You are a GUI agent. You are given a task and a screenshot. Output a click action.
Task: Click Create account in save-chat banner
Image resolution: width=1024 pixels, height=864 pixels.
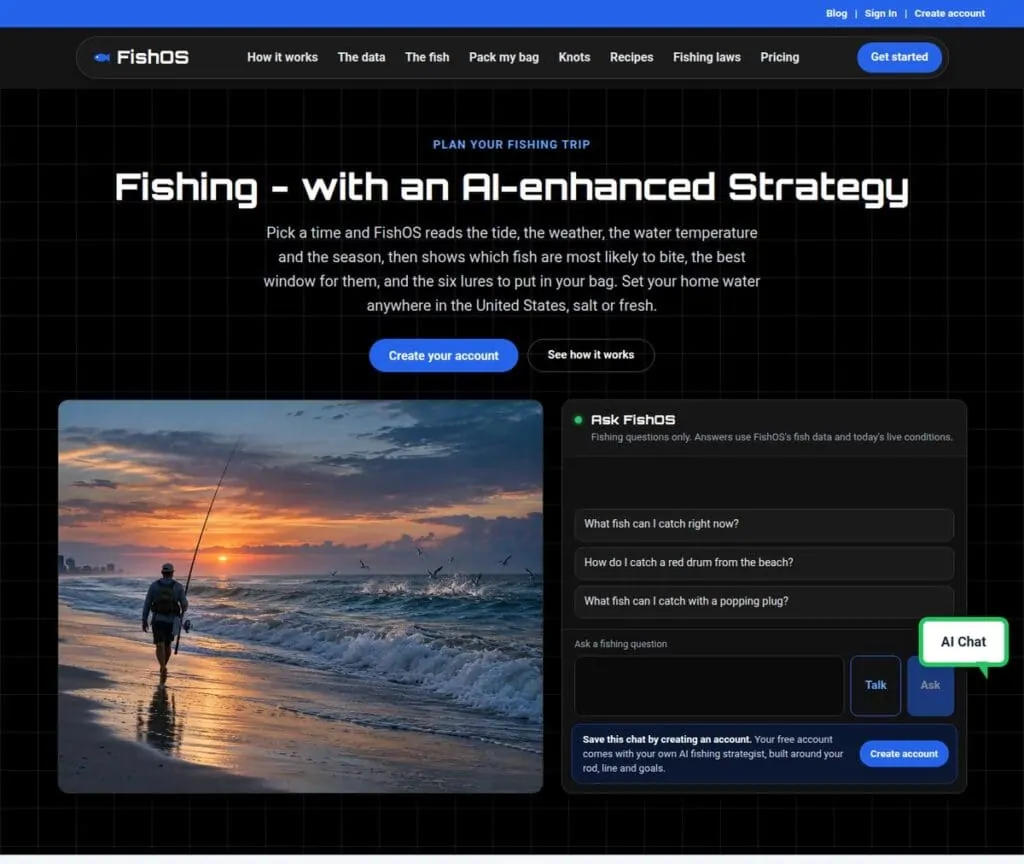pyautogui.click(x=904, y=754)
